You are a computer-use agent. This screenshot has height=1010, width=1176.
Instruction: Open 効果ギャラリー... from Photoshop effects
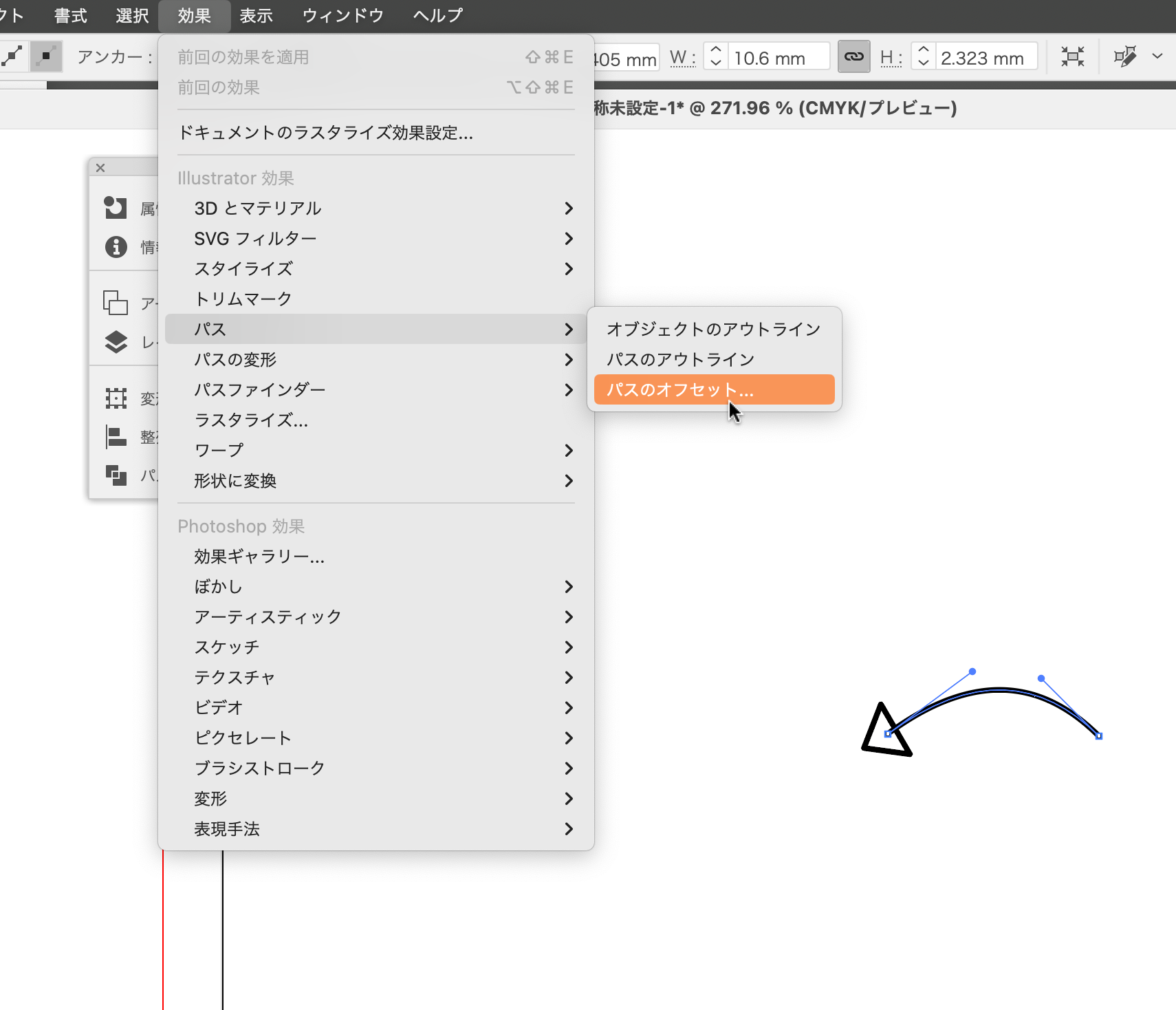click(x=259, y=557)
